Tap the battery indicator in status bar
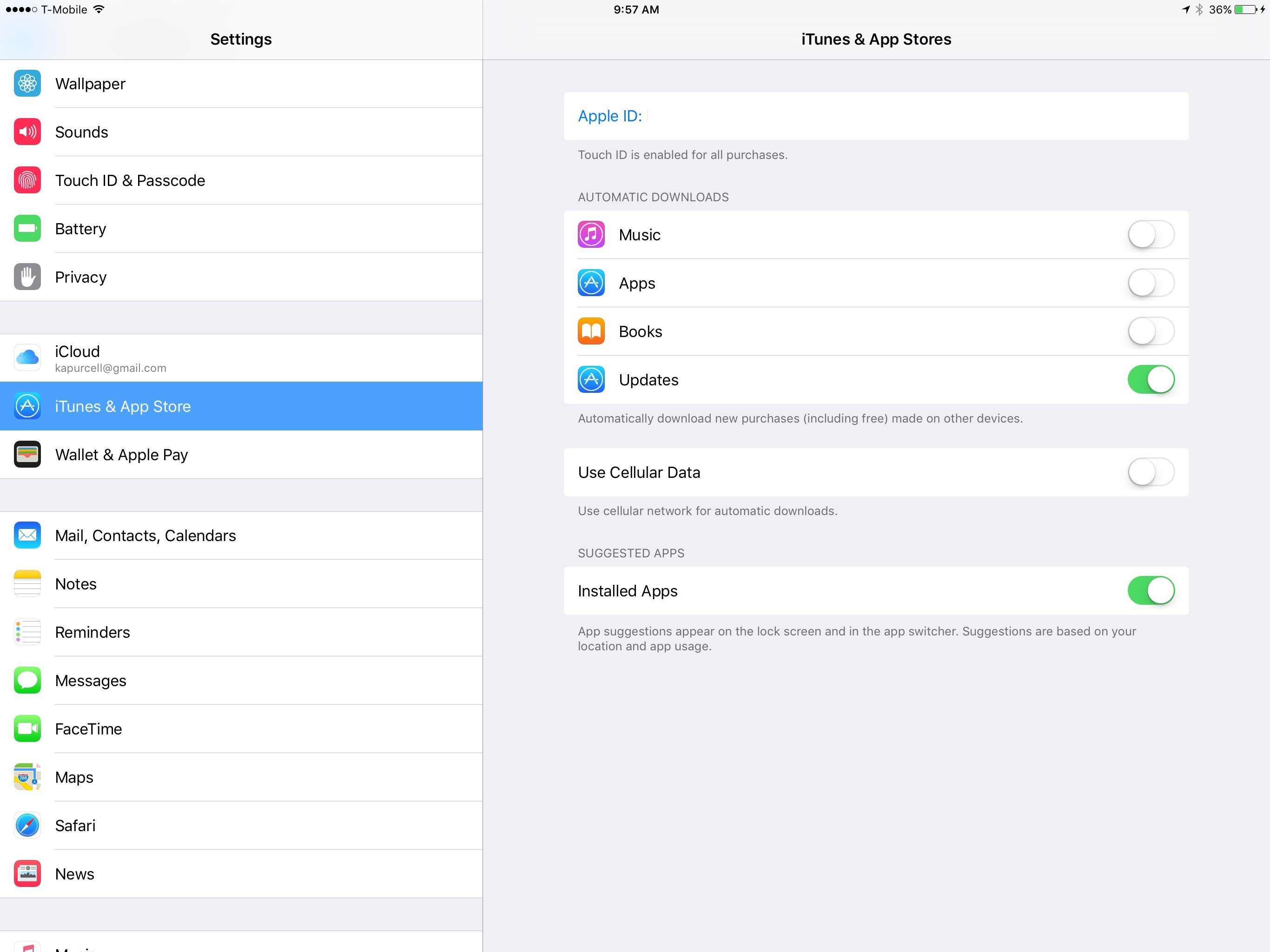Viewport: 1270px width, 952px height. click(1245, 10)
